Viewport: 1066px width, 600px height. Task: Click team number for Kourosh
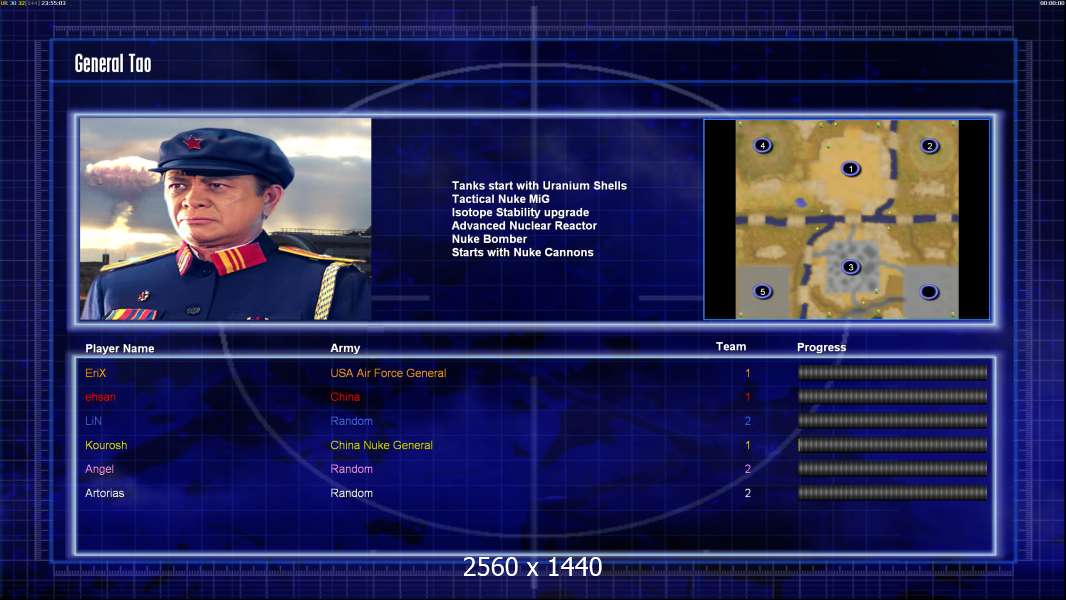pyautogui.click(x=747, y=445)
